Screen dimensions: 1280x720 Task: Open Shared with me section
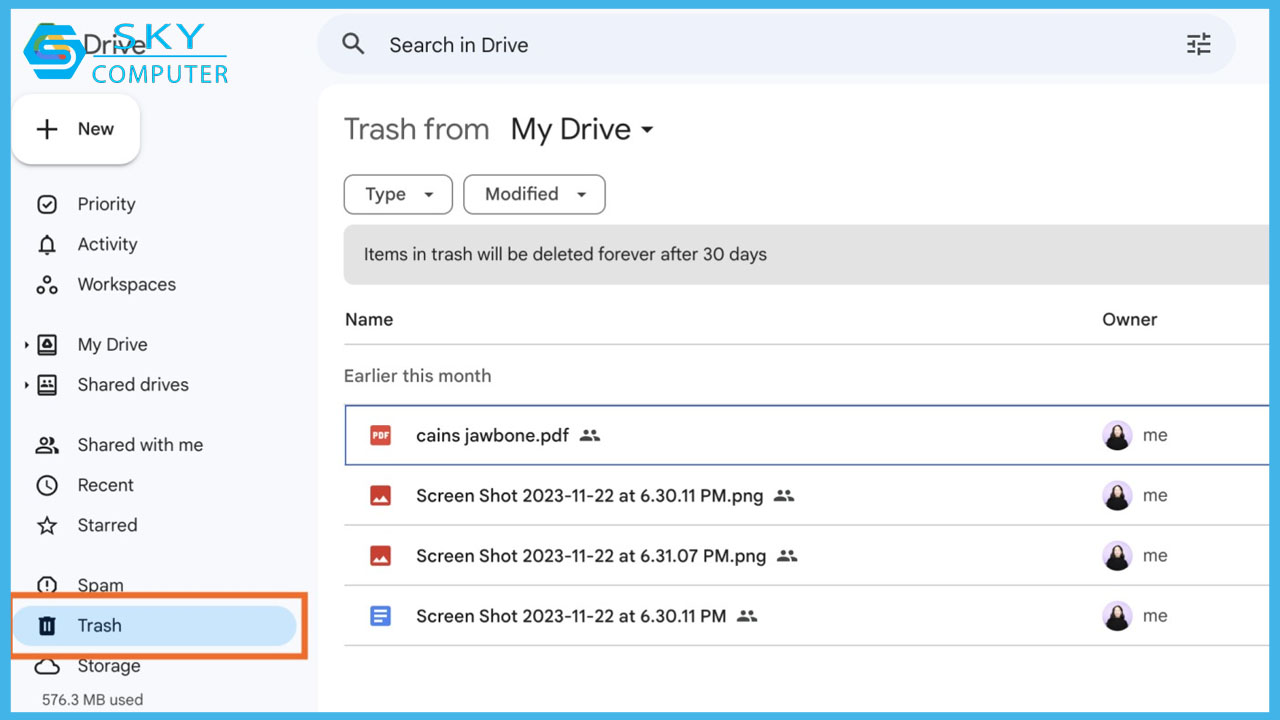(x=139, y=445)
